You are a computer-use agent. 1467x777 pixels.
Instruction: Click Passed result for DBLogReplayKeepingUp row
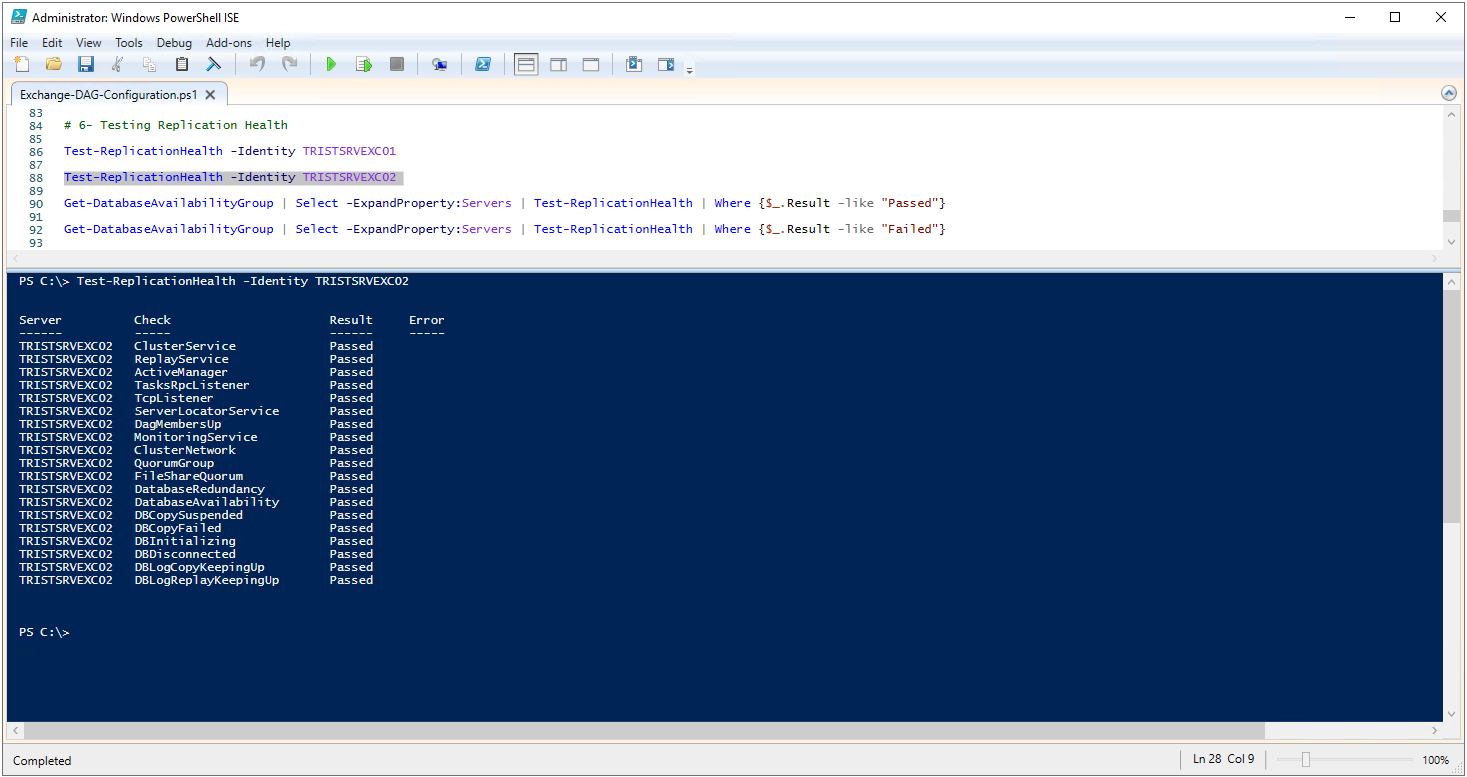(351, 580)
